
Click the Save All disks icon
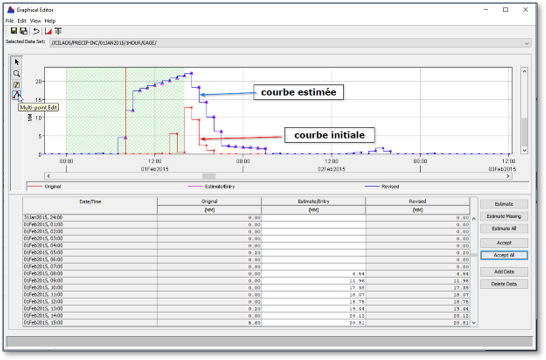[24, 31]
